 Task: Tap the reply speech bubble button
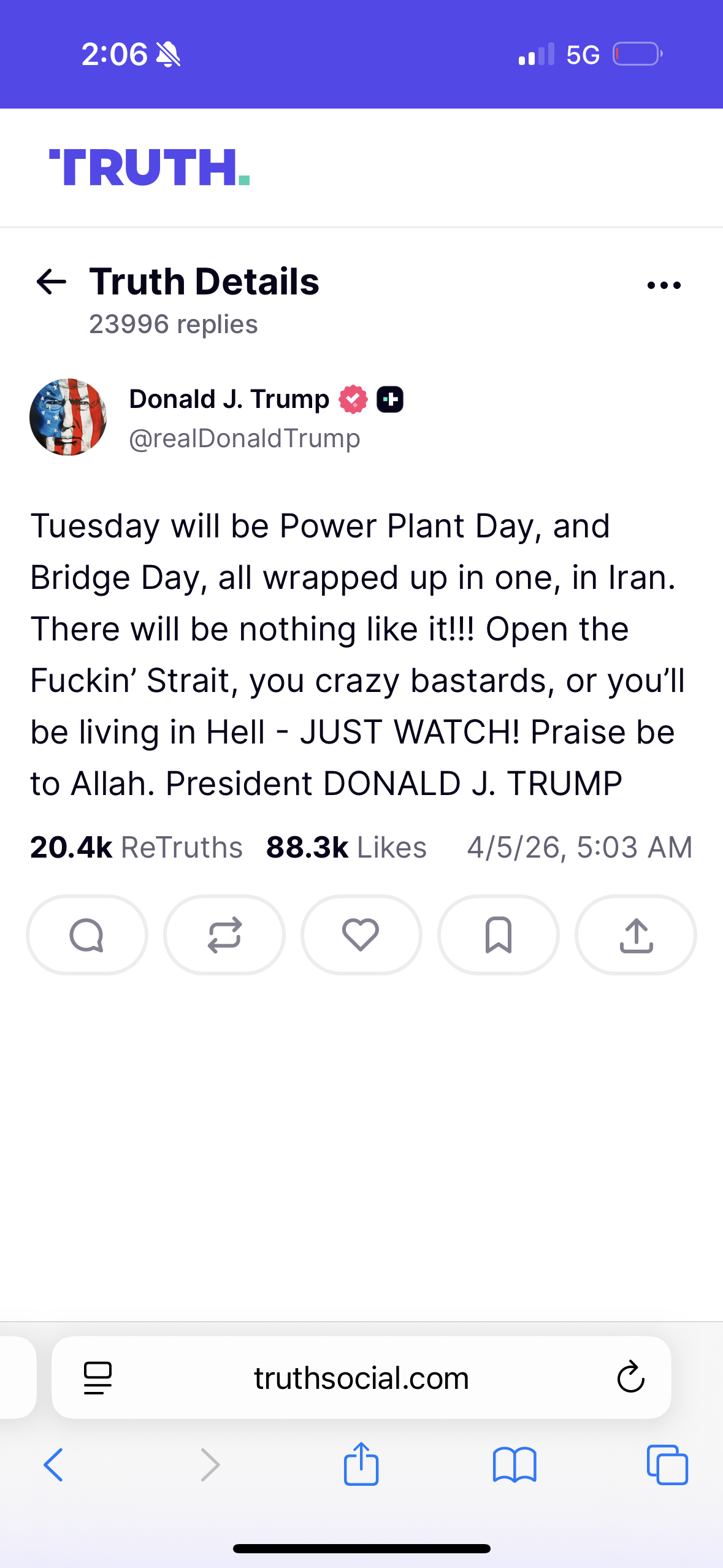pos(87,935)
